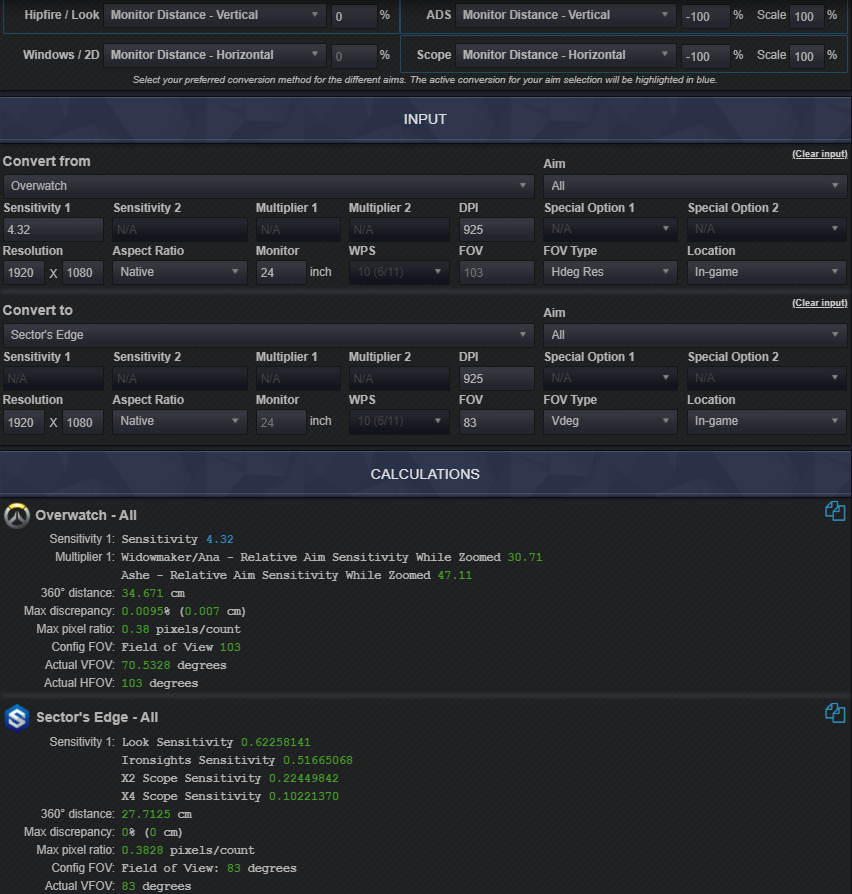Viewport: 852px width, 894px height.
Task: Open Windows / 2D conversion method dropdown
Action: click(214, 55)
